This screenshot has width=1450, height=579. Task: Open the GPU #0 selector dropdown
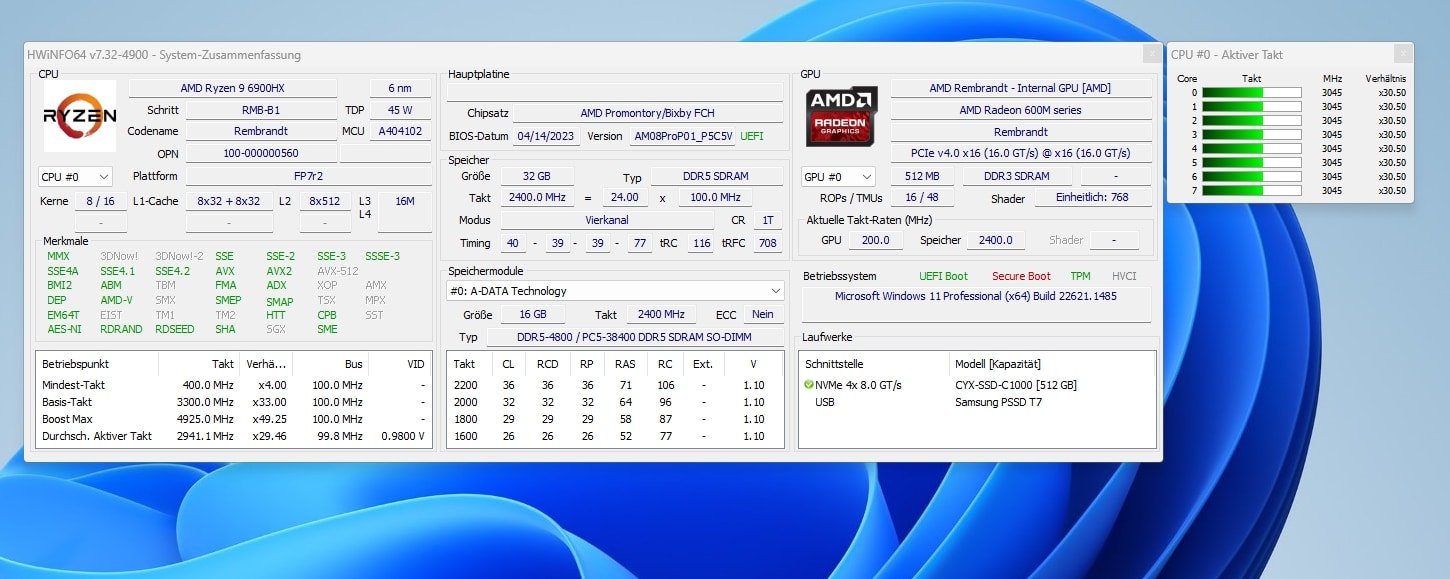click(x=838, y=177)
